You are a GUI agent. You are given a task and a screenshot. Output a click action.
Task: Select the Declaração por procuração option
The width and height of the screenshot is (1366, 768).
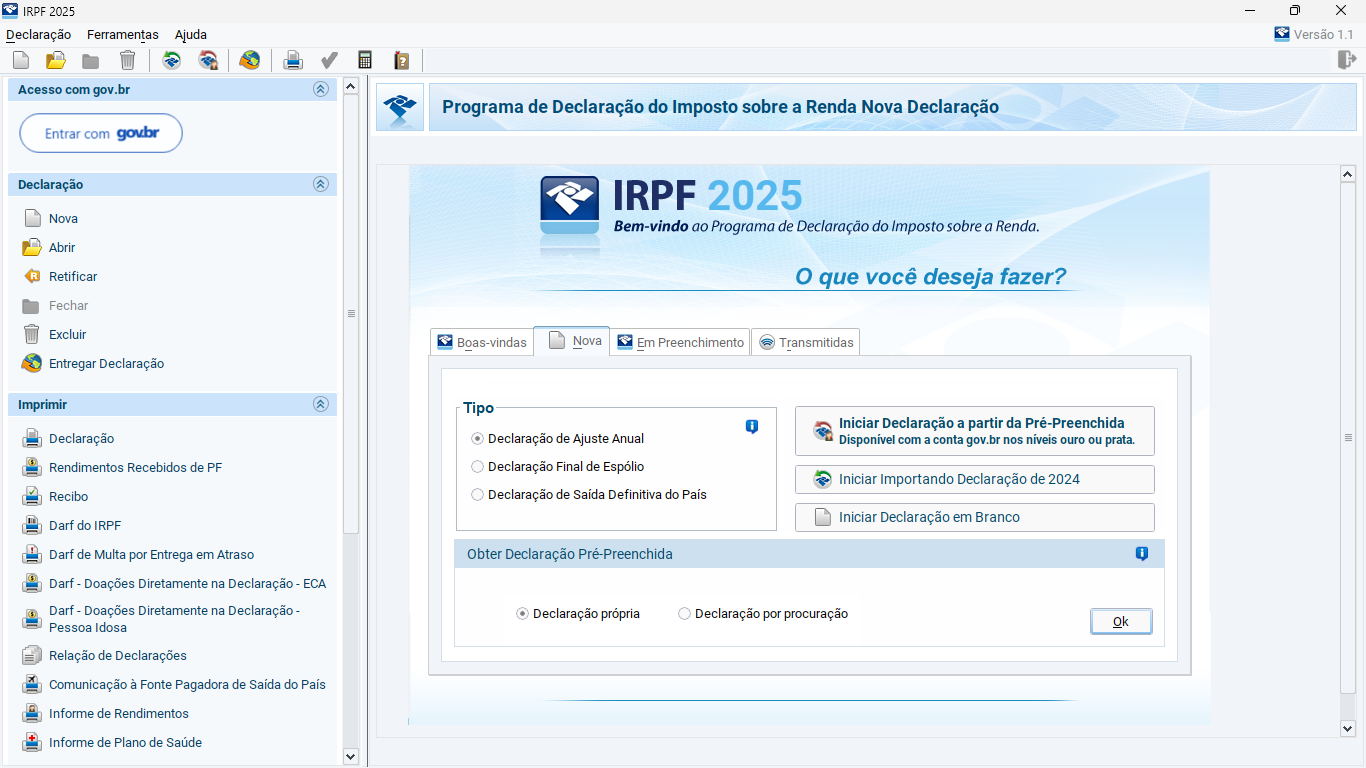[x=685, y=614]
